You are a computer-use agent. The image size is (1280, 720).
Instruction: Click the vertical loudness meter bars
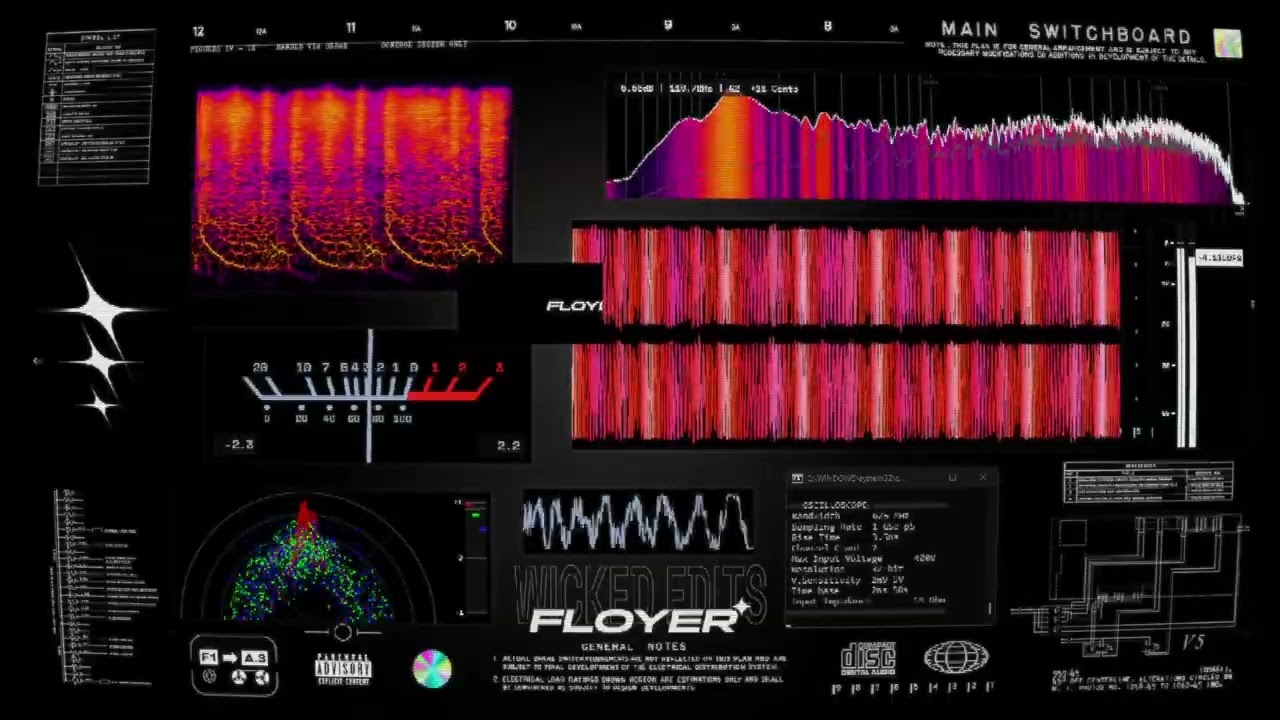[1186, 345]
